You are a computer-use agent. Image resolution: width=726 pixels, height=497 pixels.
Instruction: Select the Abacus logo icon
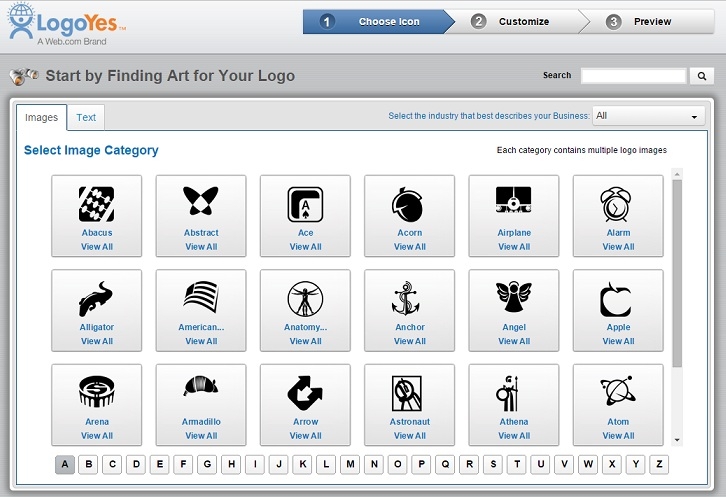(96, 204)
